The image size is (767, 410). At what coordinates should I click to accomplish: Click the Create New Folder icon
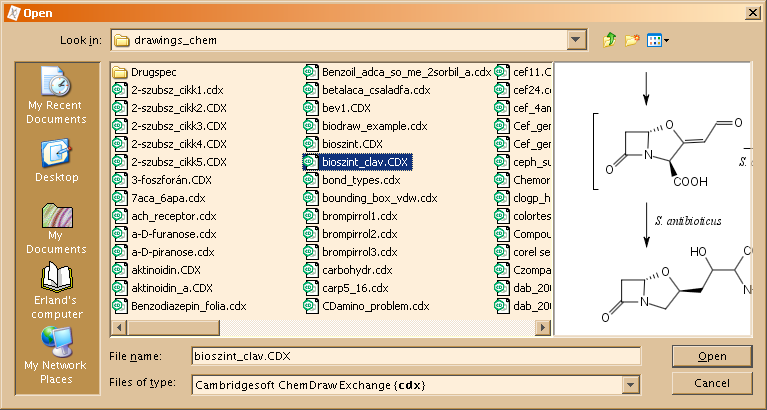click(632, 40)
